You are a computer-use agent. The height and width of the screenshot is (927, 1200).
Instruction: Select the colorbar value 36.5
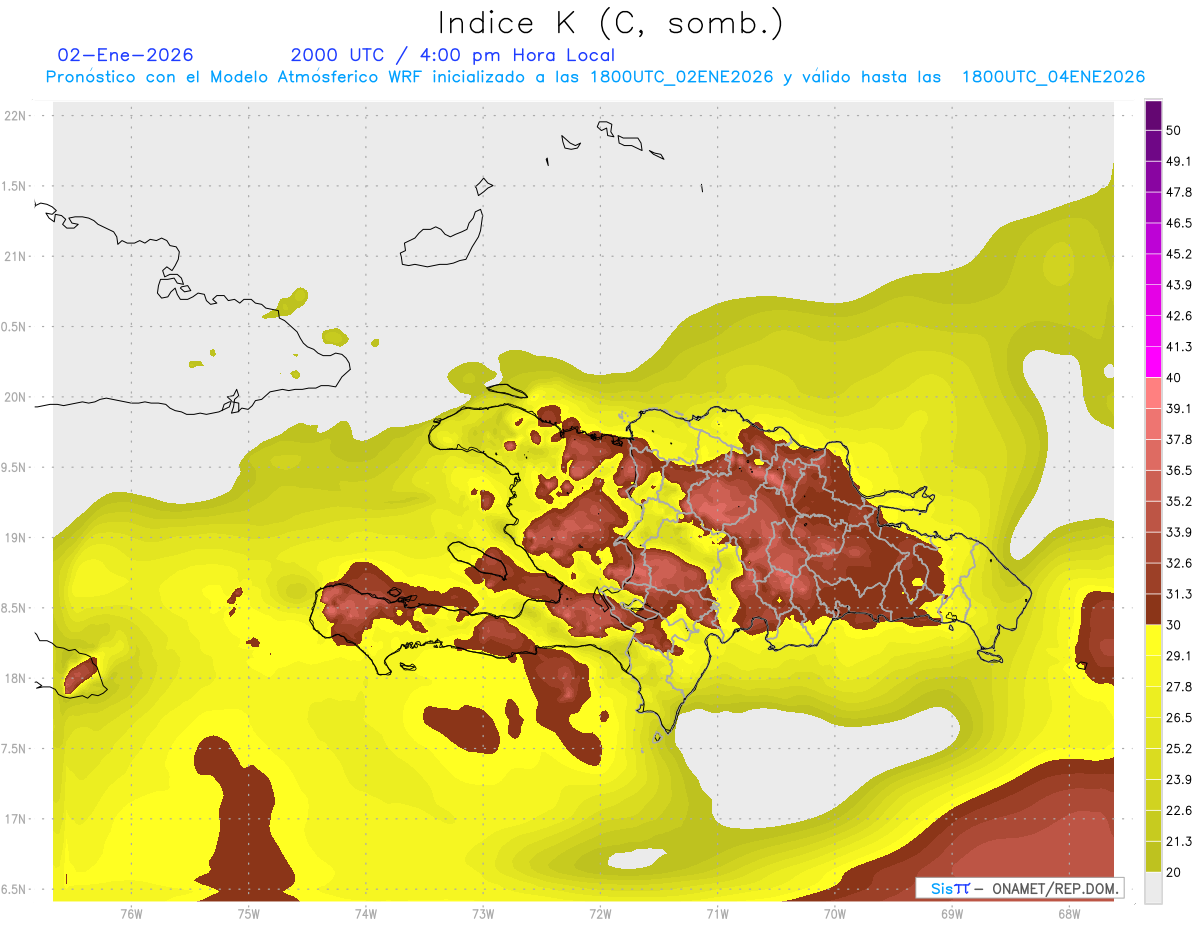pos(1179,470)
